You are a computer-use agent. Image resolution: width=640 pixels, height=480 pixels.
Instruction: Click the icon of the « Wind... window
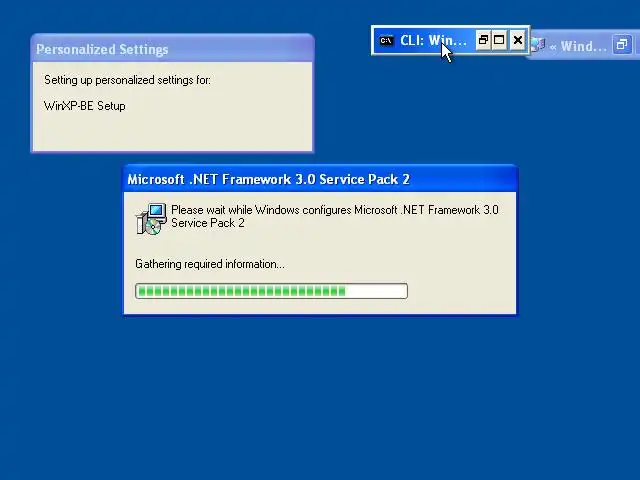(x=538, y=45)
